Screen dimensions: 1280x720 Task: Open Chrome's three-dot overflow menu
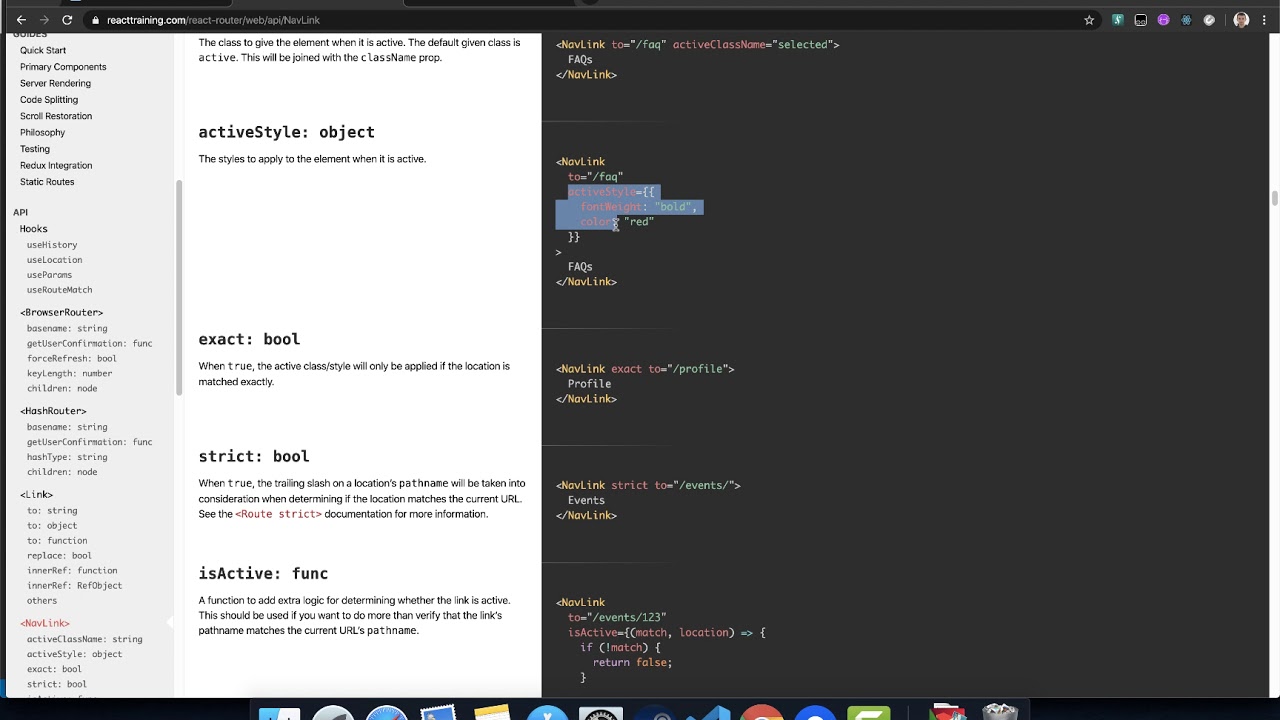pyautogui.click(x=1264, y=19)
